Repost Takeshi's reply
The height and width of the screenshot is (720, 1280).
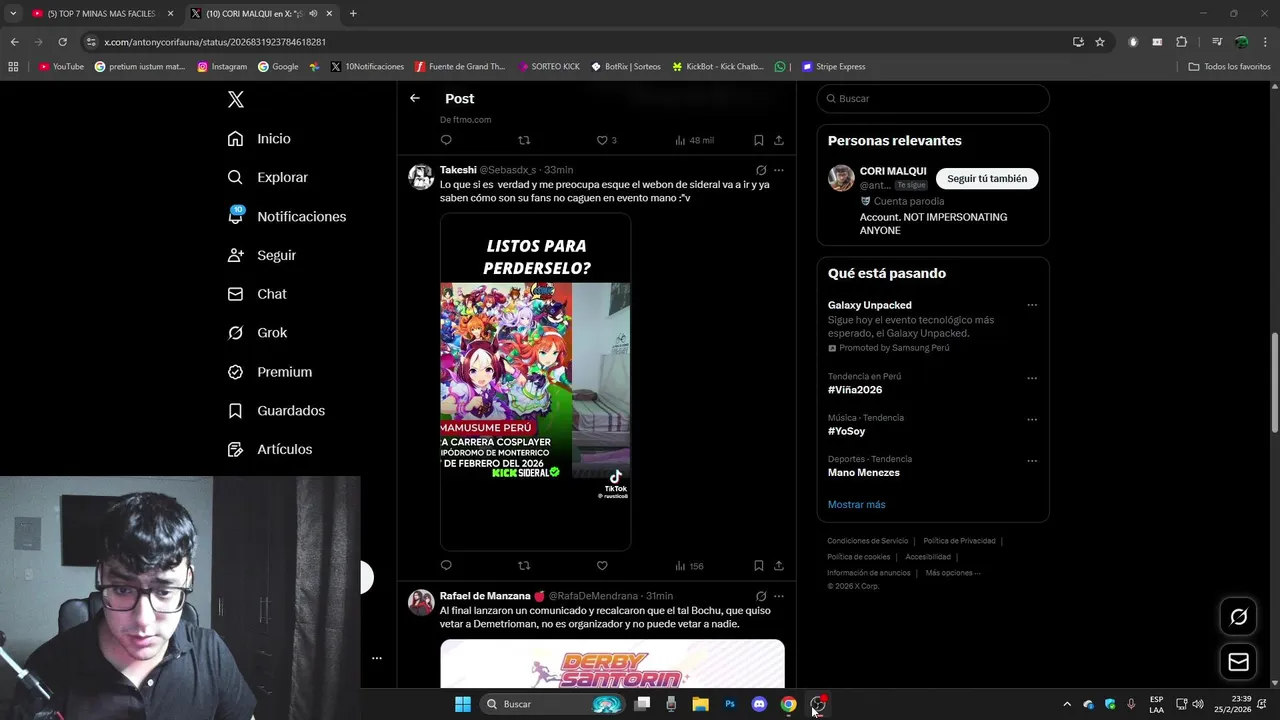point(524,566)
